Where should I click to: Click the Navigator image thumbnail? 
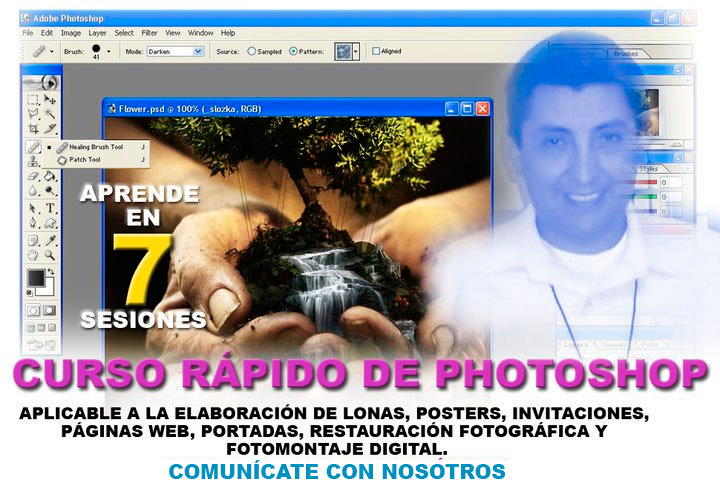pos(647,112)
